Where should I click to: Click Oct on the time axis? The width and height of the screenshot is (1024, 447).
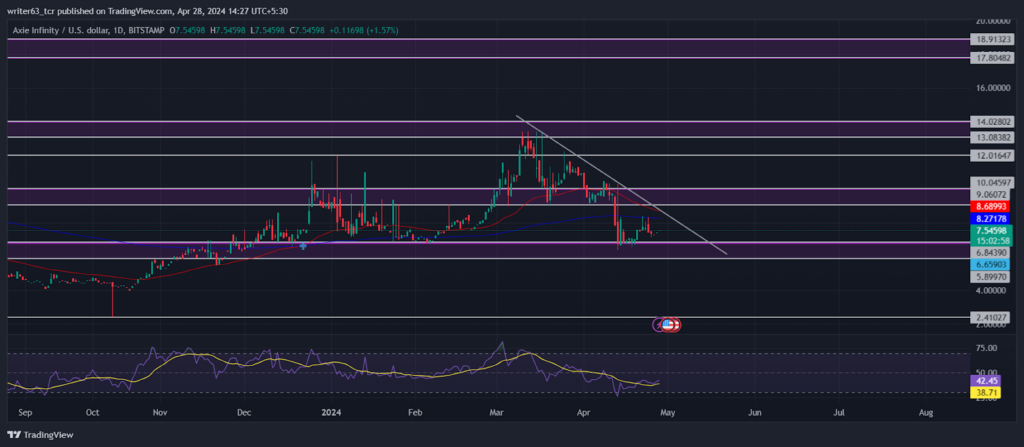(93, 413)
